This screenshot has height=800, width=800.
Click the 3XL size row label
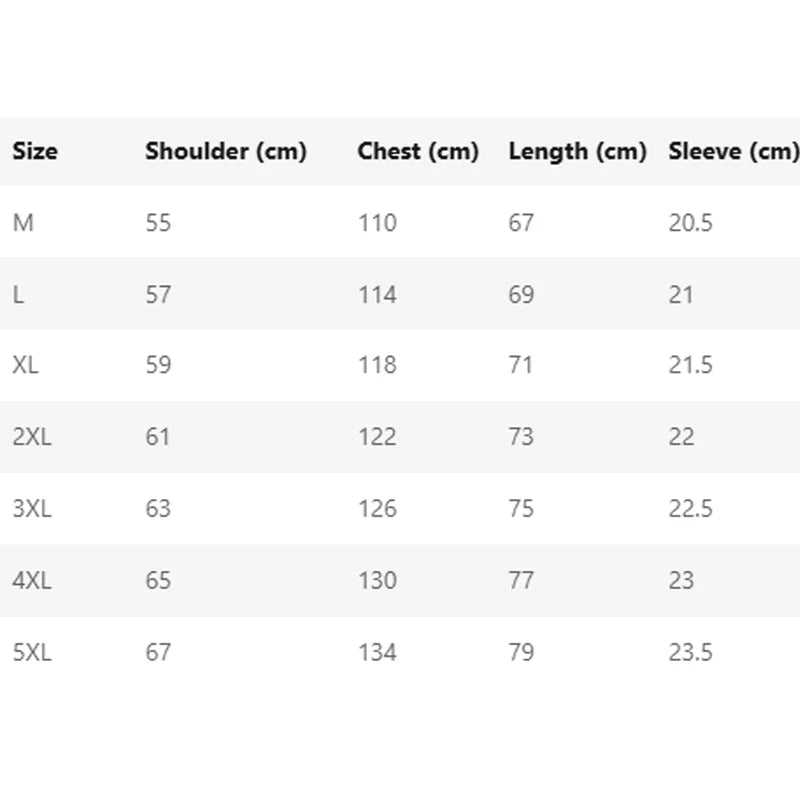point(32,509)
